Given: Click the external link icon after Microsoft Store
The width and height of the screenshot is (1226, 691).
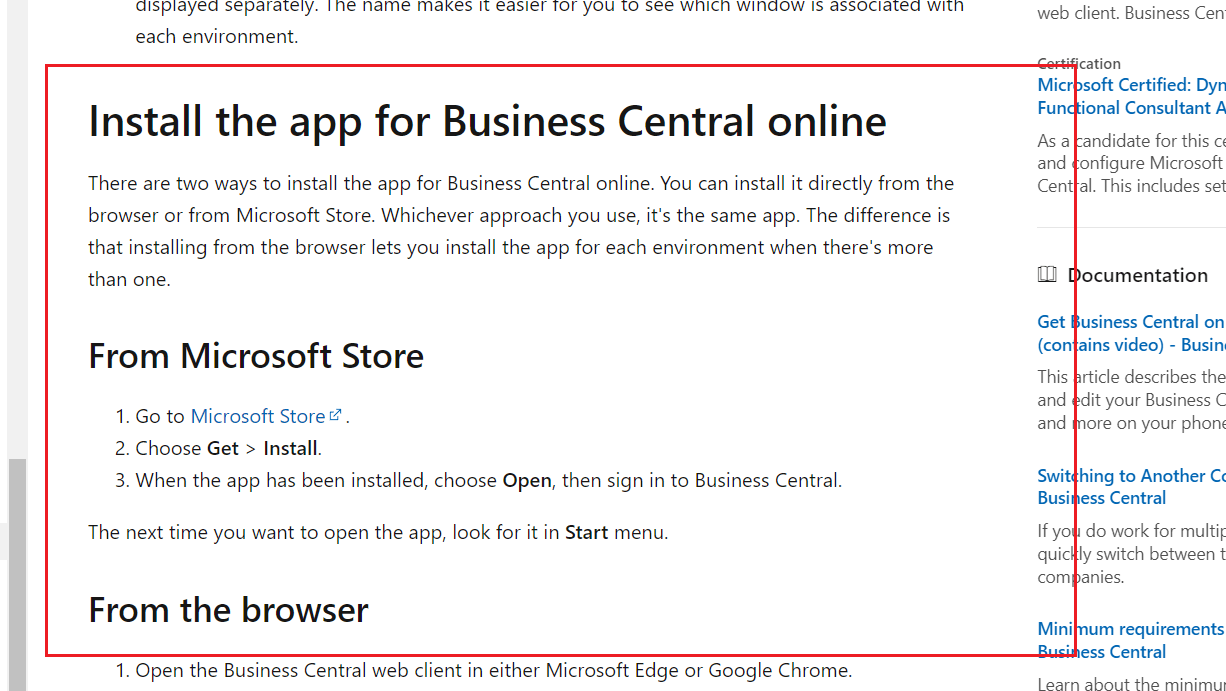Looking at the screenshot, I should [x=336, y=415].
